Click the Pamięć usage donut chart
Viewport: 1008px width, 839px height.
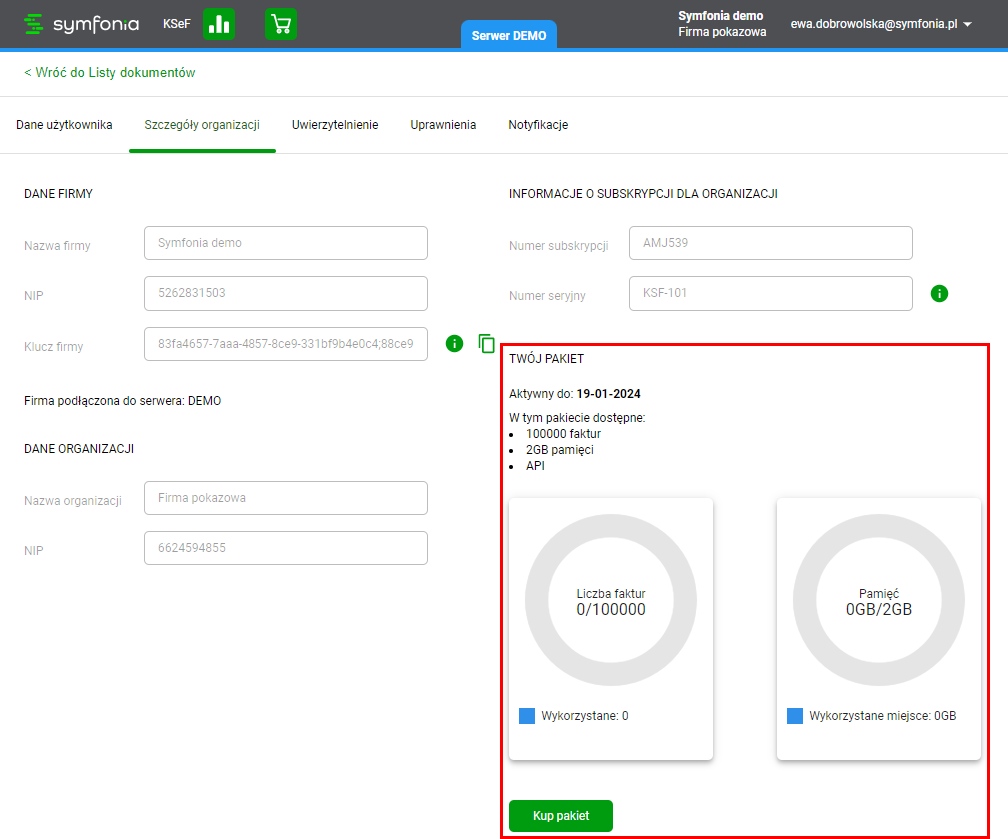[x=879, y=600]
